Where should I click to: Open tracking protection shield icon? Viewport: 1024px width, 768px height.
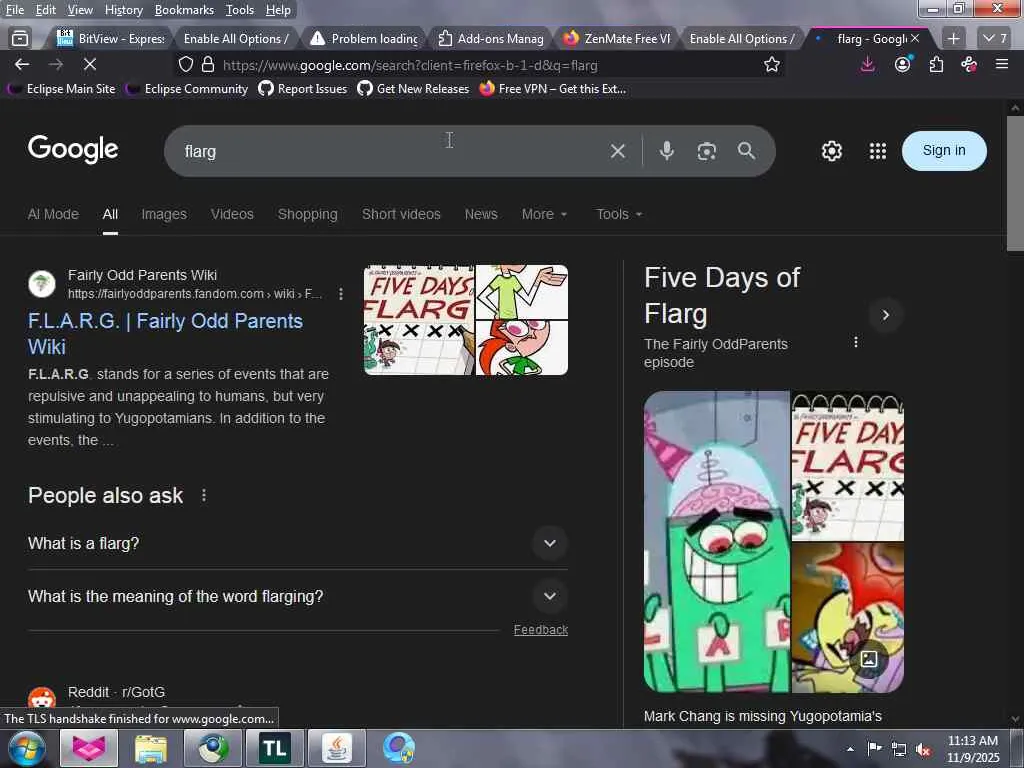point(186,64)
